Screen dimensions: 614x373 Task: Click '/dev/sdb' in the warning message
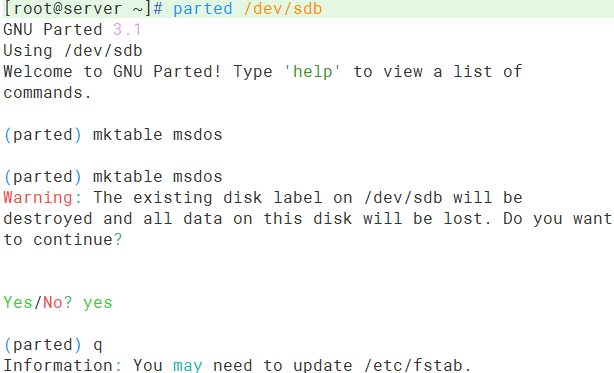403,198
